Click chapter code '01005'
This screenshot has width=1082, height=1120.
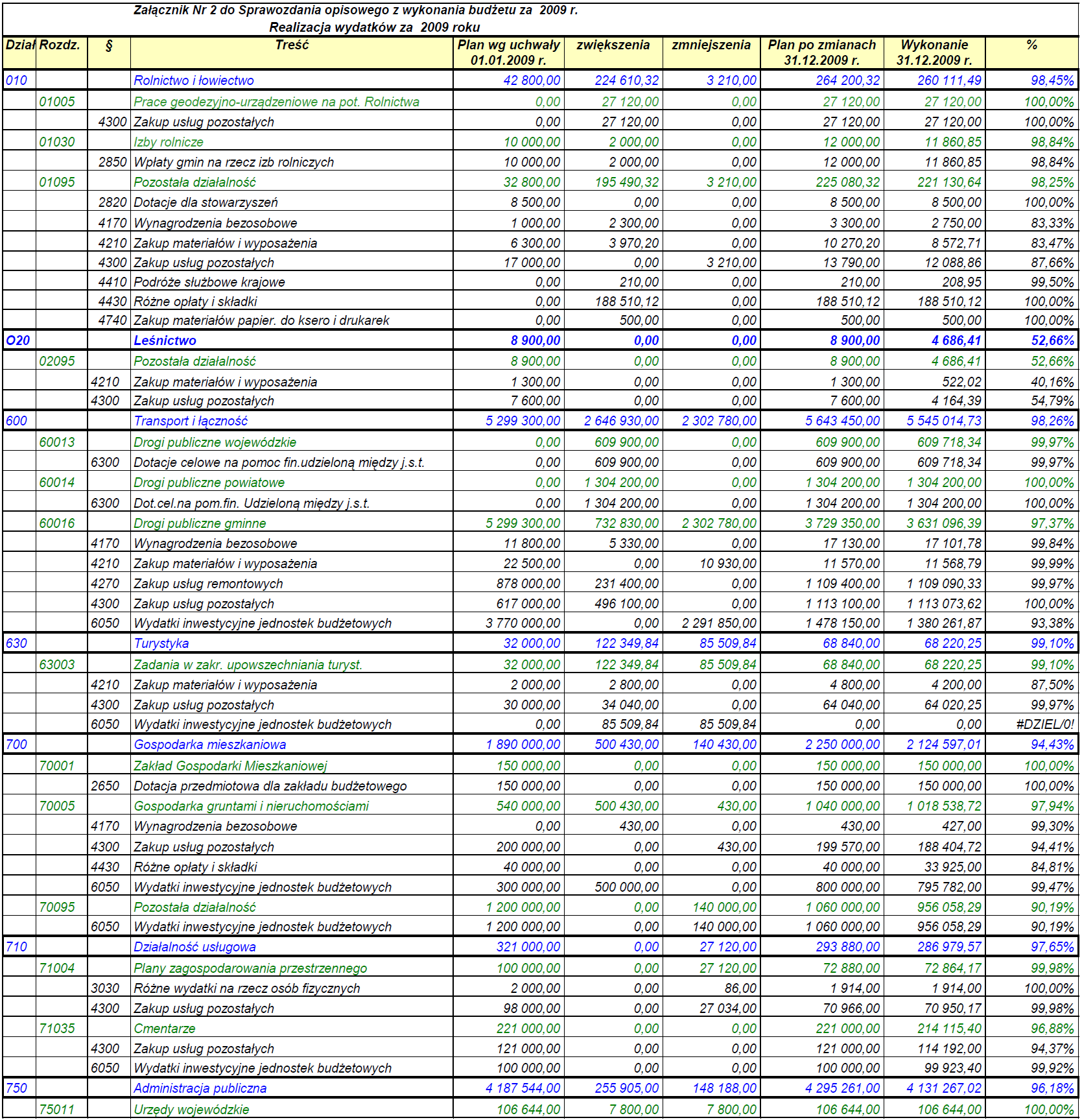tap(57, 102)
